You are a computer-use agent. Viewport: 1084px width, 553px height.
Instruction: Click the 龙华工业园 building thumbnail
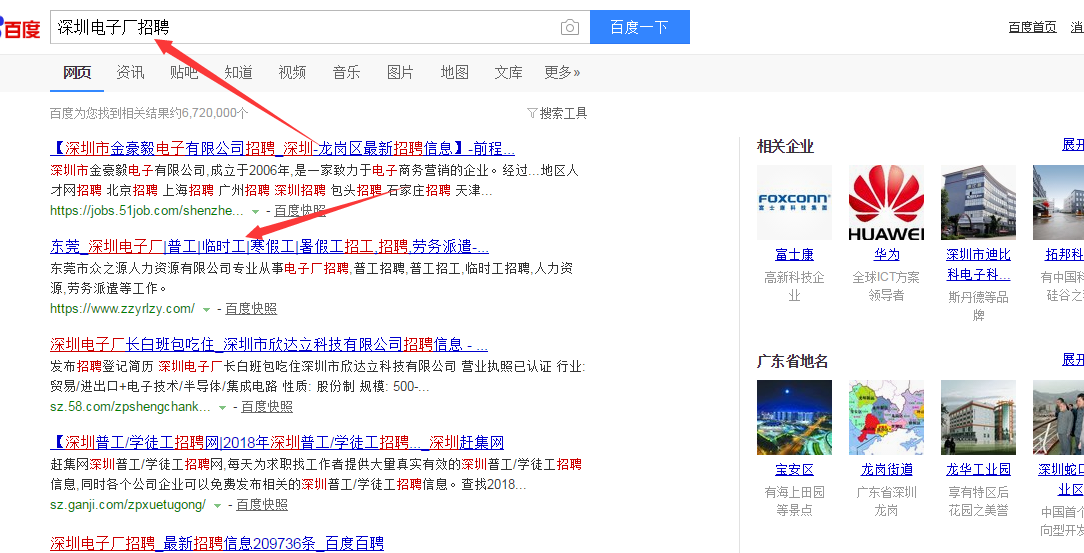tap(978, 417)
